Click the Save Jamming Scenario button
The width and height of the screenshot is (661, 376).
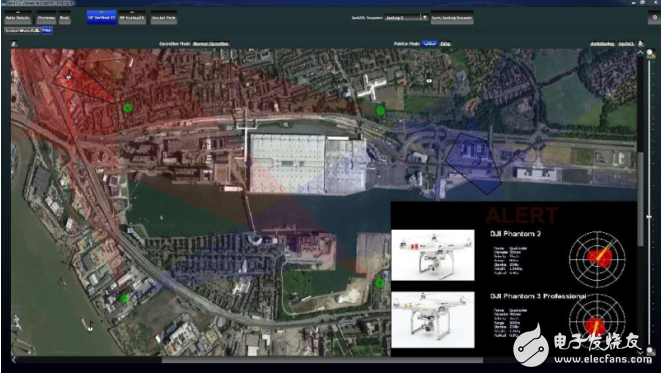[452, 18]
